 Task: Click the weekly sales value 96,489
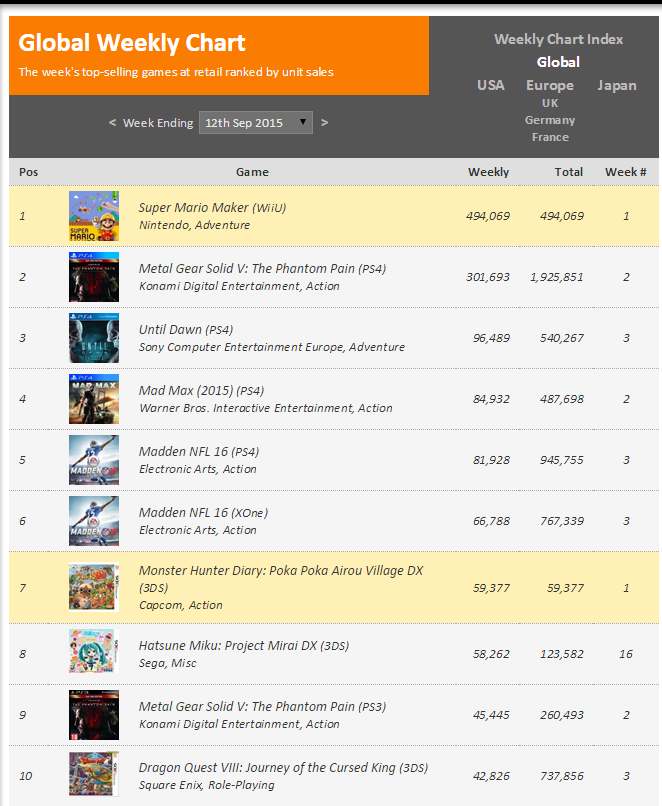pyautogui.click(x=491, y=338)
